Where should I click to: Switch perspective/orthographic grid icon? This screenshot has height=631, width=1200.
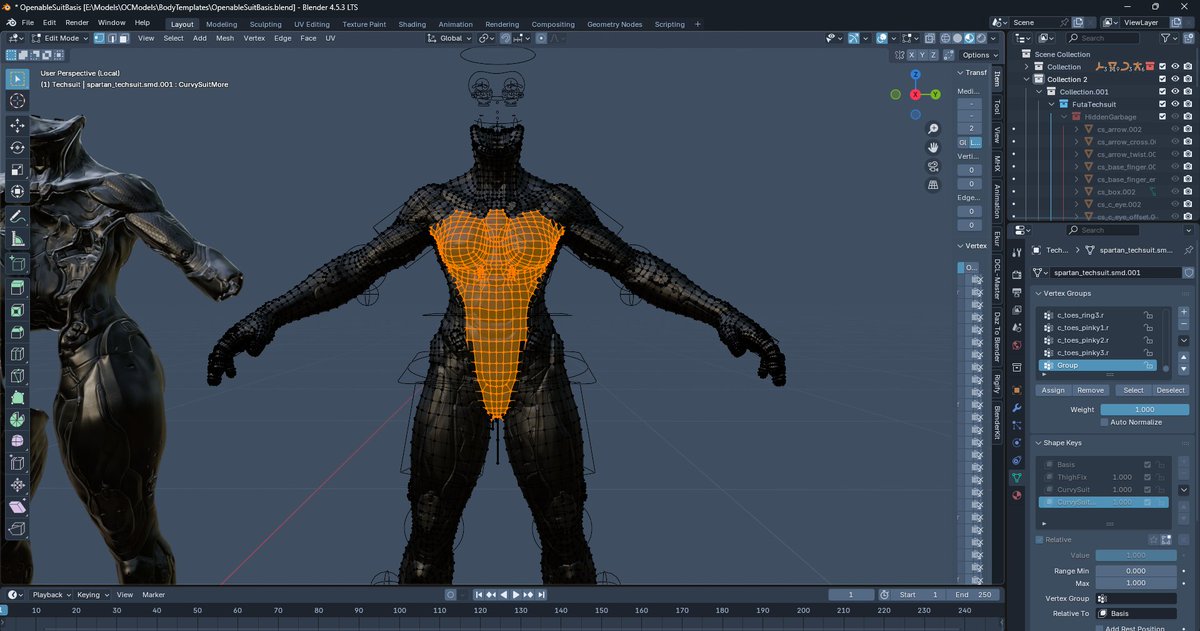tap(933, 184)
